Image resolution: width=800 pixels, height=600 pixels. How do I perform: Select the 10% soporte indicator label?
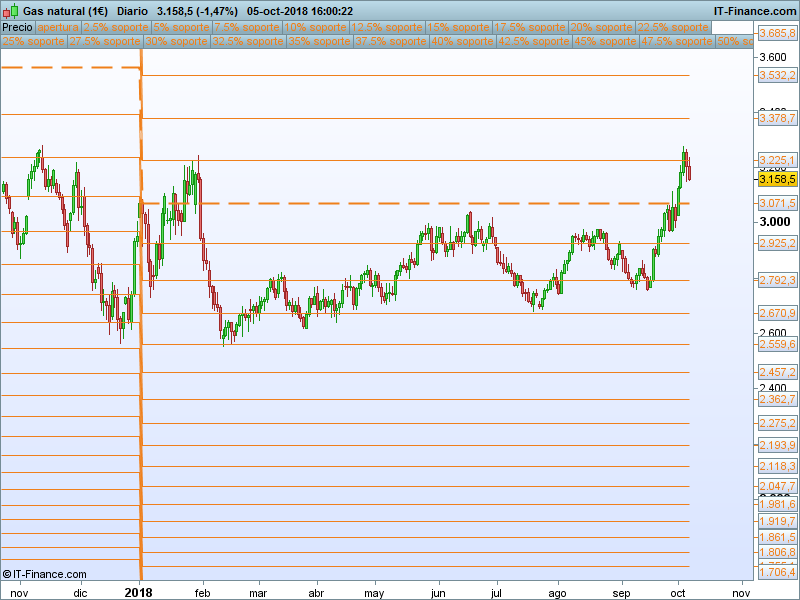point(315,28)
